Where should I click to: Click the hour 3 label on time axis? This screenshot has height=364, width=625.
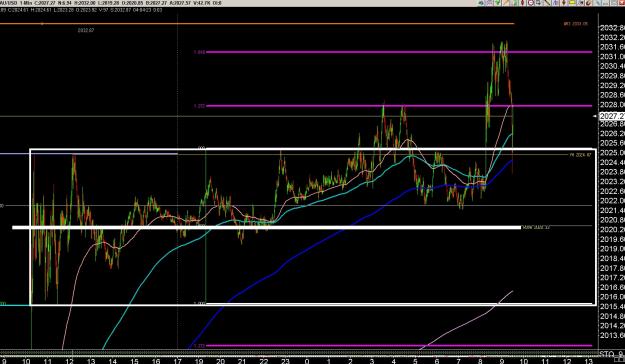click(x=371, y=361)
